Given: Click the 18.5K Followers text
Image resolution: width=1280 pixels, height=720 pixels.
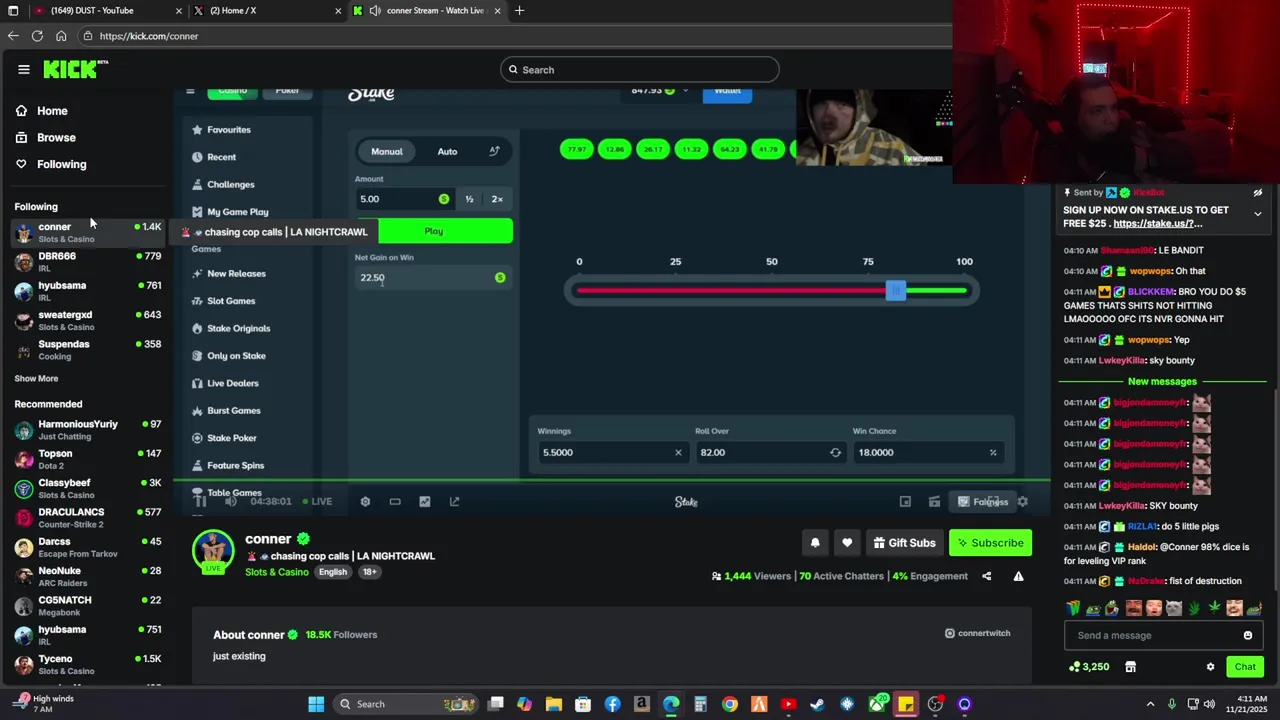Looking at the screenshot, I should pos(341,635).
